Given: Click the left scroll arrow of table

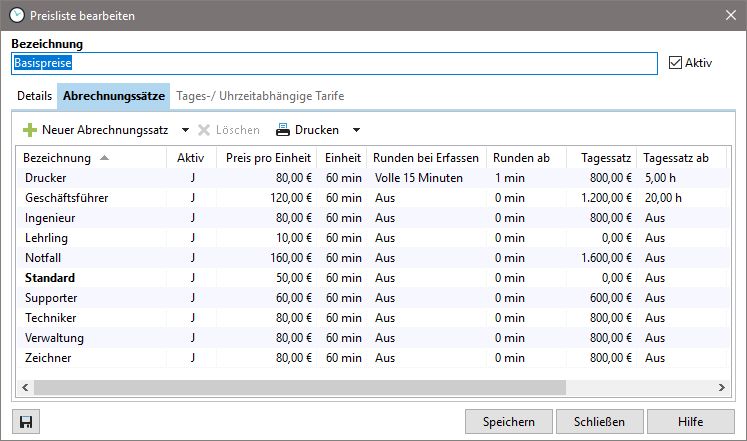Looking at the screenshot, I should 25,388.
